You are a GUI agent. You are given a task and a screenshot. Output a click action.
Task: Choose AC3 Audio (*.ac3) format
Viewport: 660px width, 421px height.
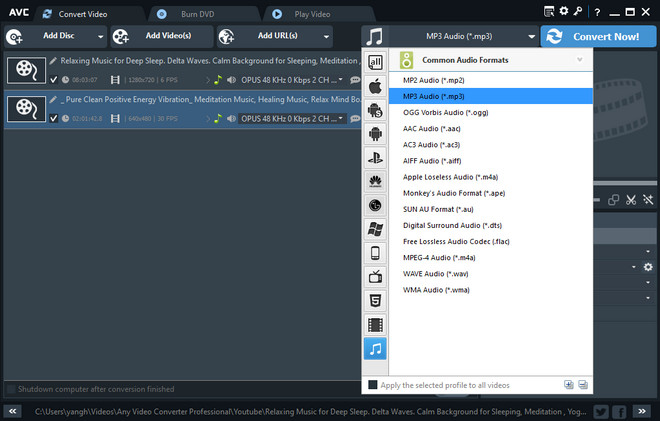click(x=490, y=144)
